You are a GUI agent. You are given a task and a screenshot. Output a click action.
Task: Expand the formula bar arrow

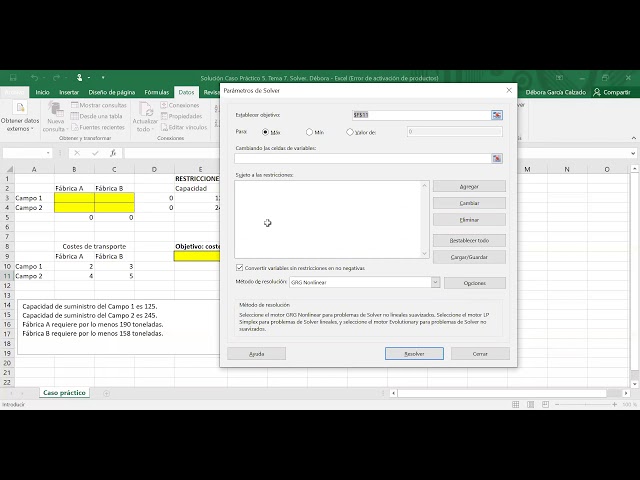click(x=633, y=153)
